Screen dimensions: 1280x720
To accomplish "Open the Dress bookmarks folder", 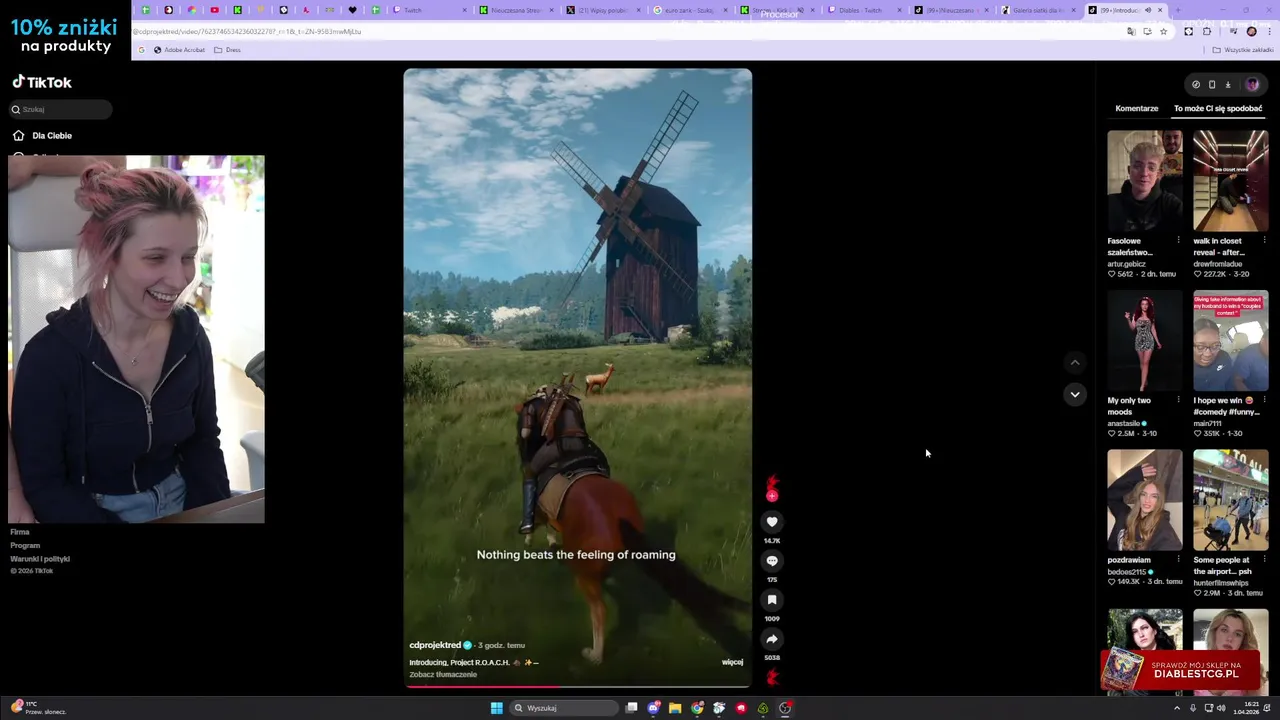I will (227, 49).
